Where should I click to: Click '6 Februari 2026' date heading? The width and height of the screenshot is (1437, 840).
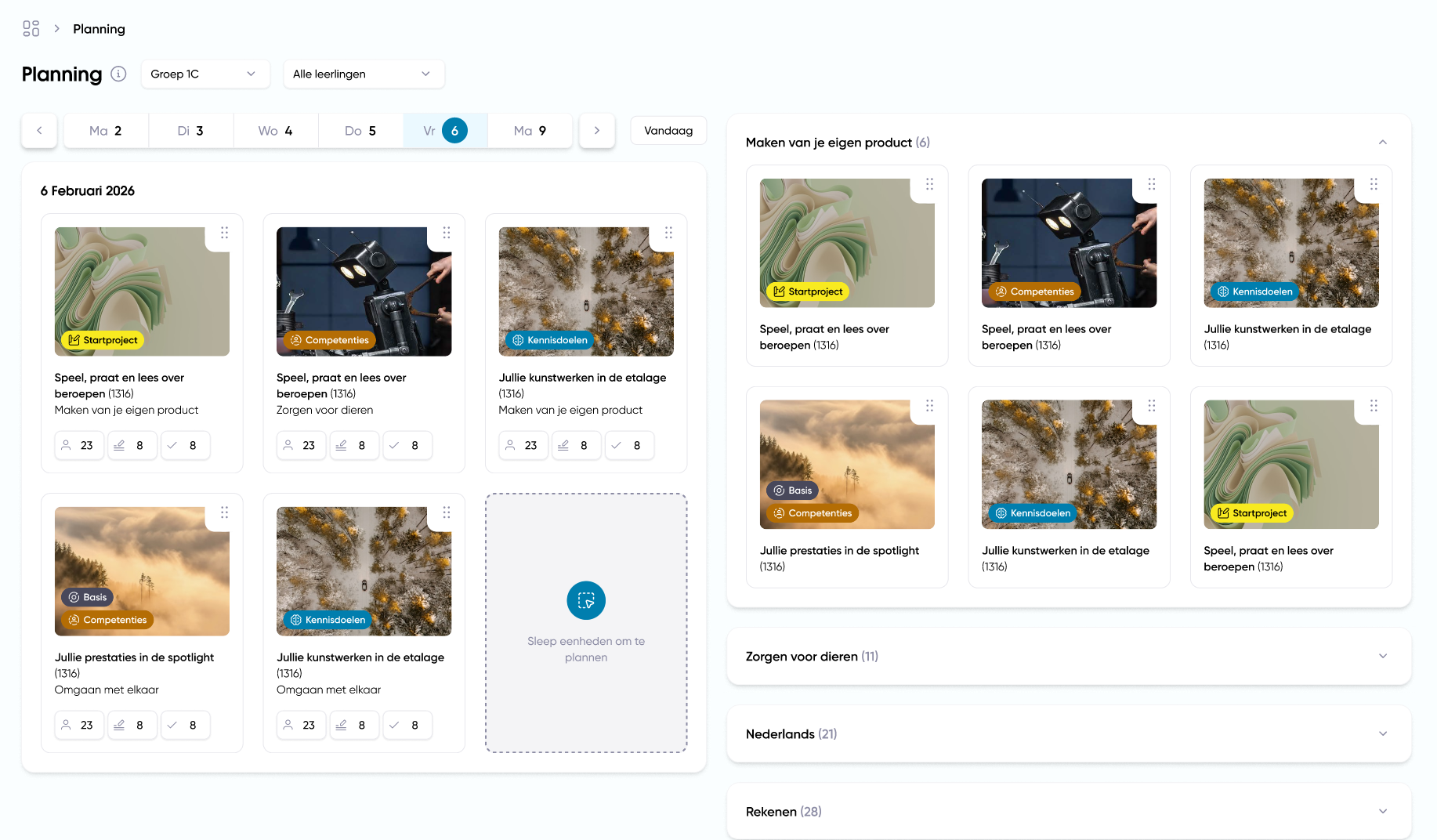88,190
